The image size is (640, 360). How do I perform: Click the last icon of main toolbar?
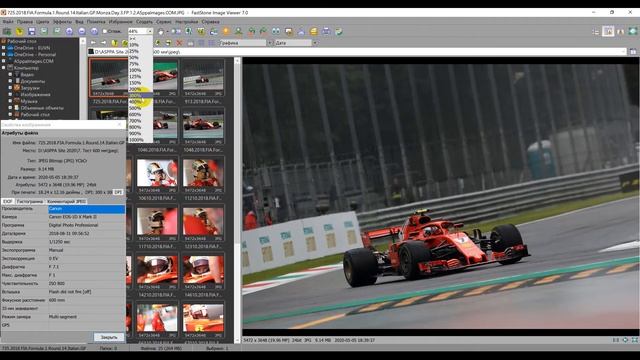pos(339,31)
